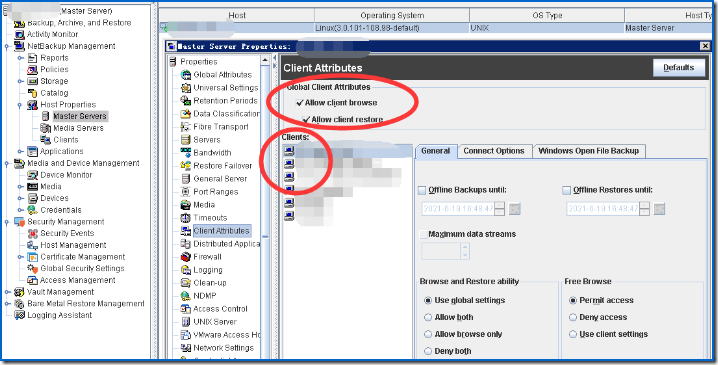Collapse the NetBackup Management node
This screenshot has width=718, height=365.
click(6, 46)
